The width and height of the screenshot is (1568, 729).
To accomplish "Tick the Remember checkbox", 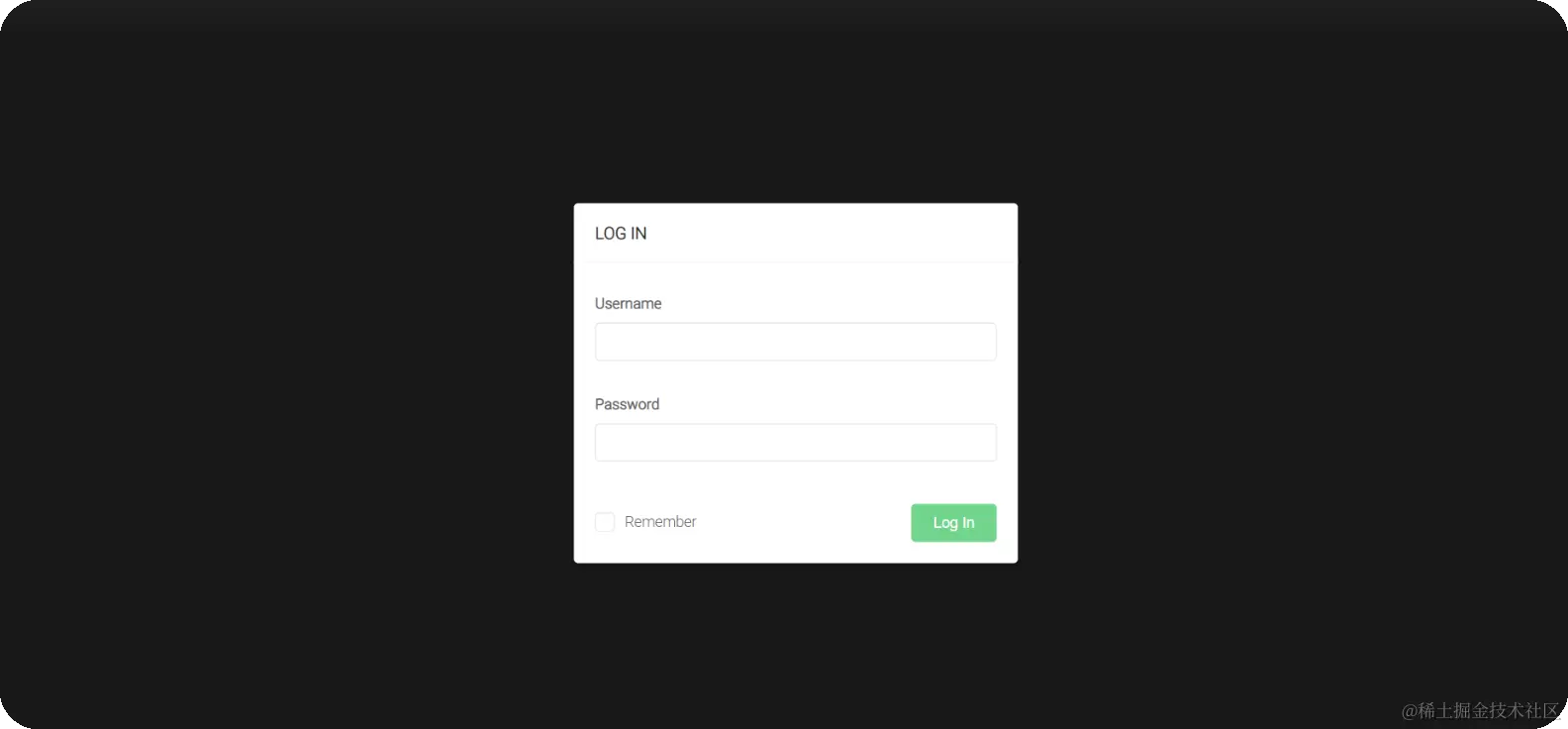I will click(x=605, y=522).
